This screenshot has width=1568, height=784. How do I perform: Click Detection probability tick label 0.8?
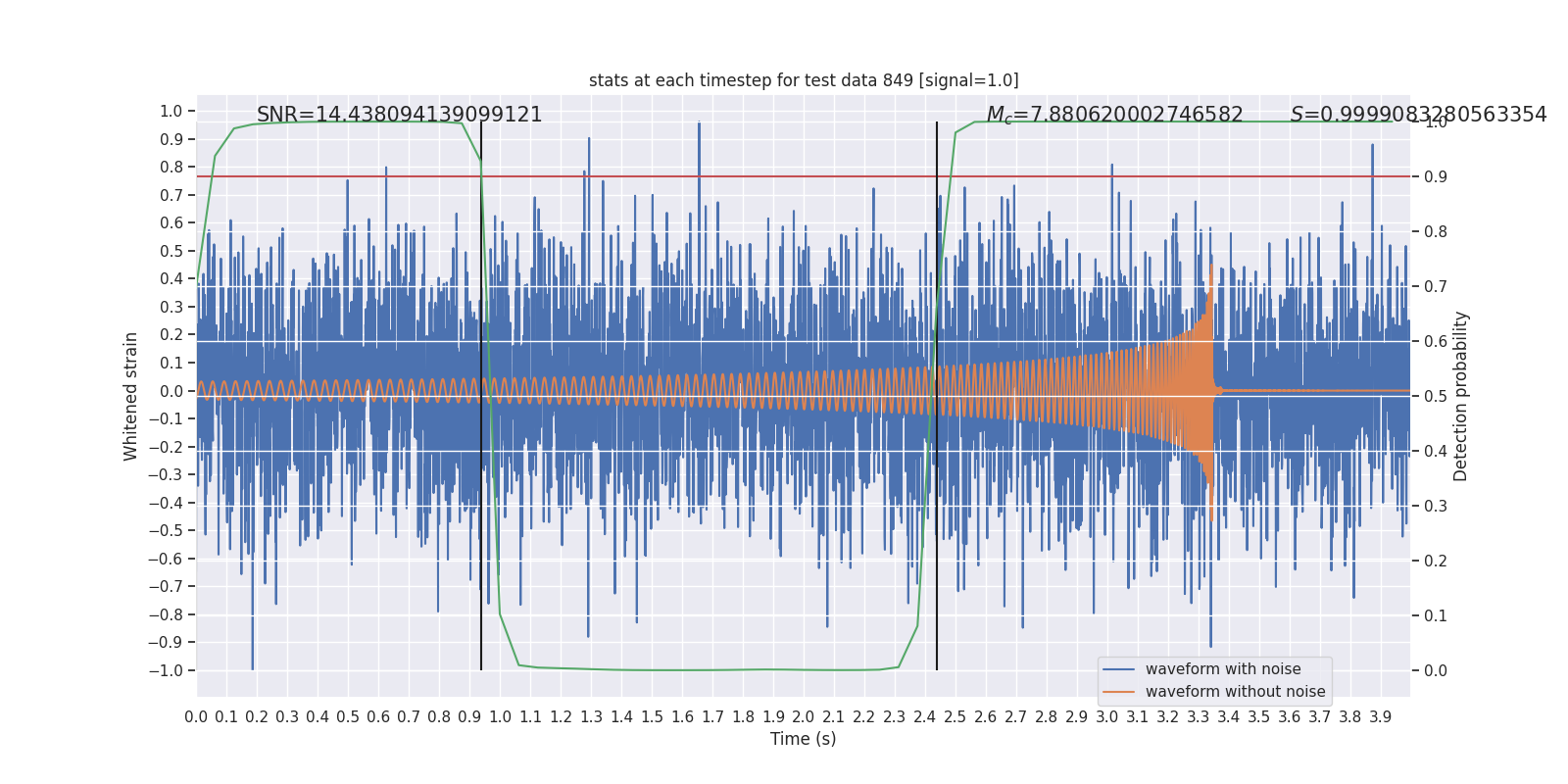(1436, 232)
